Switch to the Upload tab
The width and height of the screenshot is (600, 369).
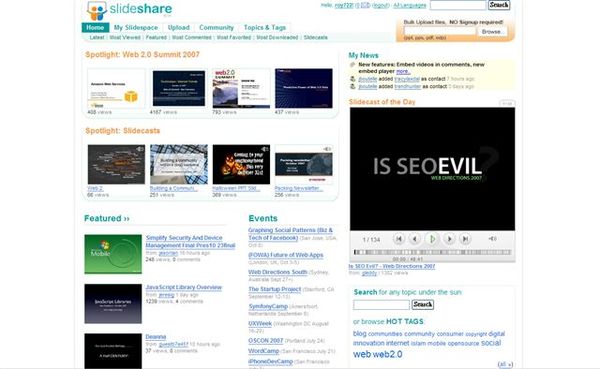[179, 28]
